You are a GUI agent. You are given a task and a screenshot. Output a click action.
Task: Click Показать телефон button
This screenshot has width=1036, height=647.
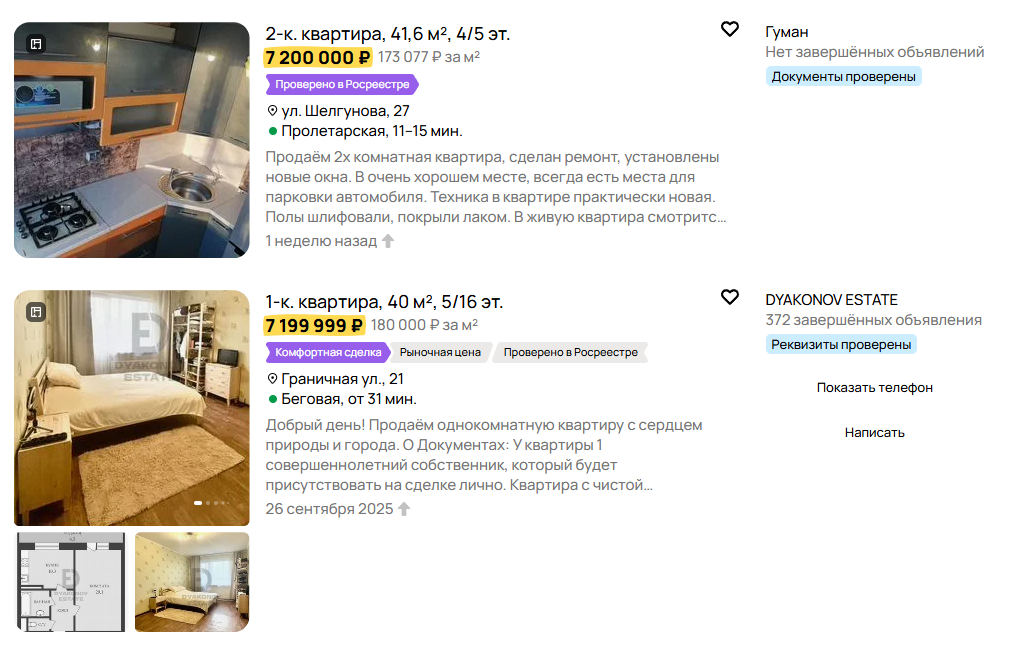pos(874,388)
